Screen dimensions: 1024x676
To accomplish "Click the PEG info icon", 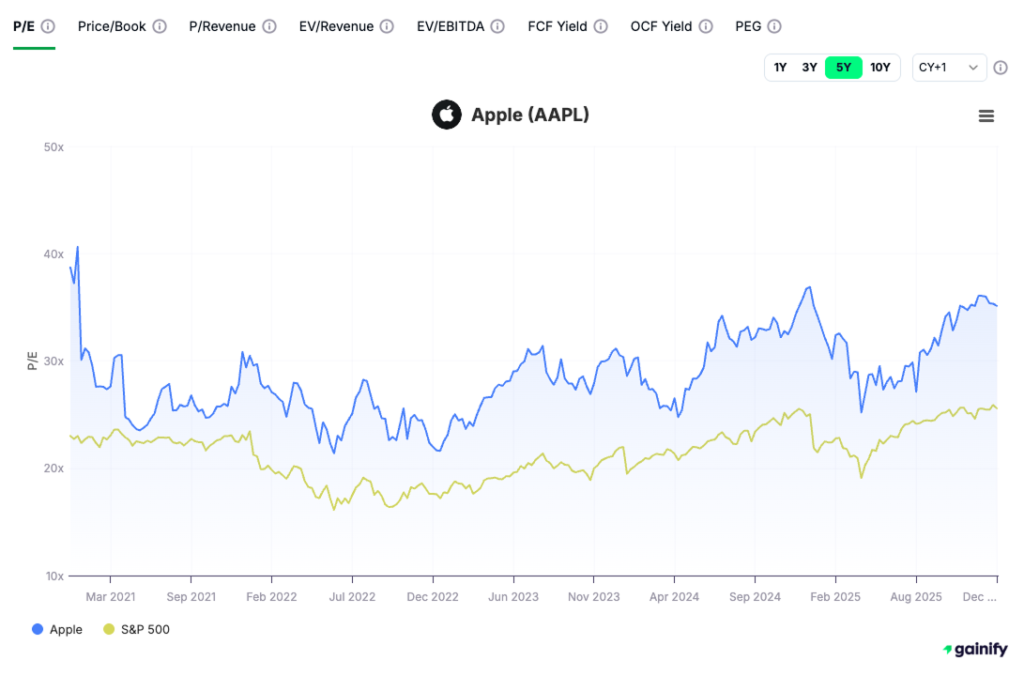I will click(x=776, y=26).
